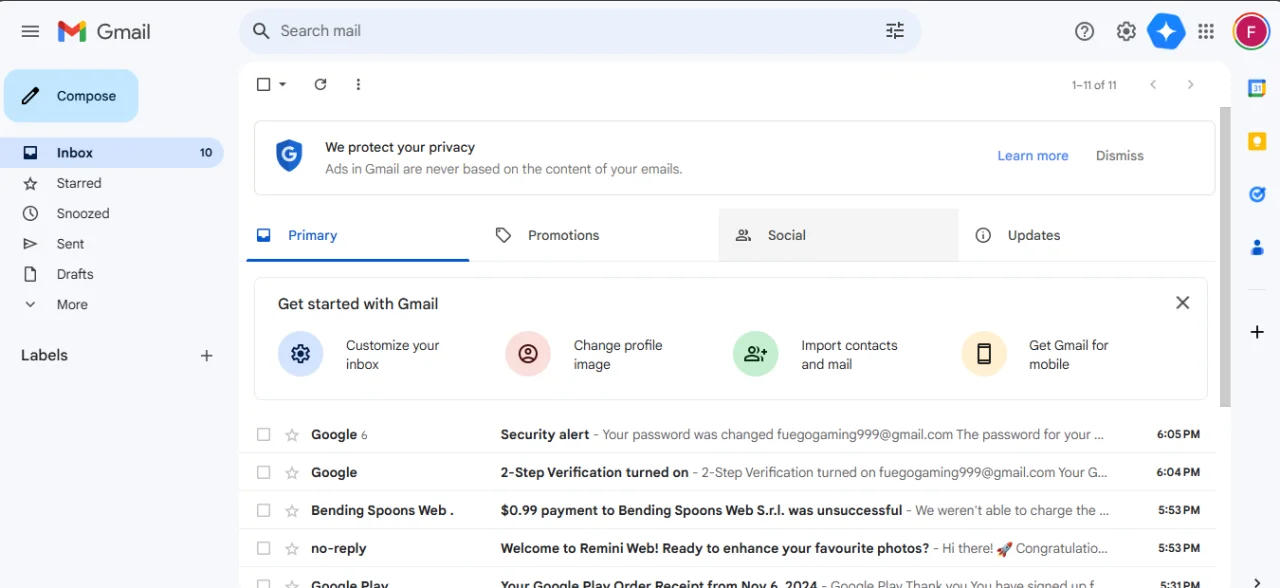Switch to the Social tab

(838, 235)
